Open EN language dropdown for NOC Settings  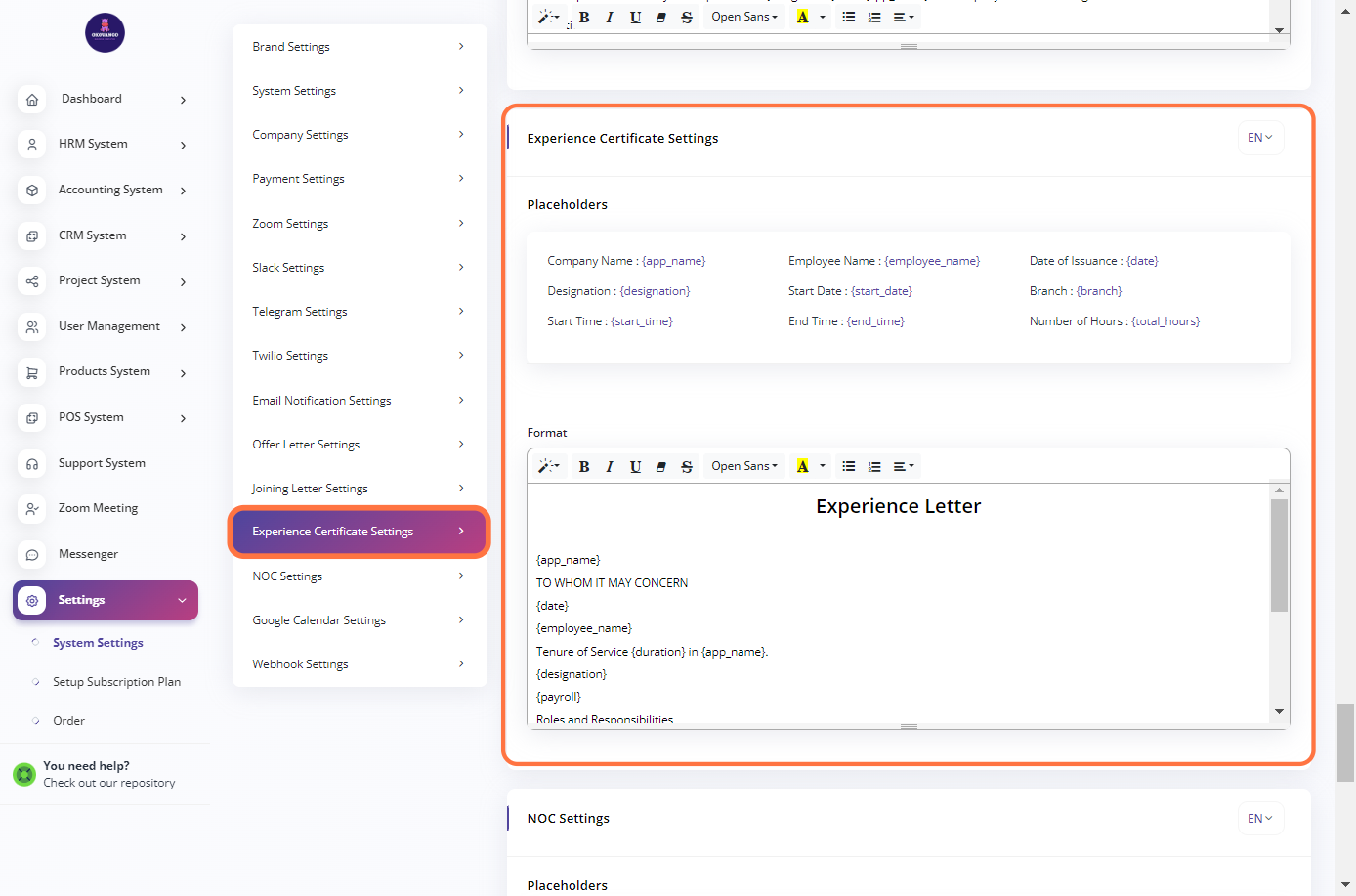coord(1260,819)
